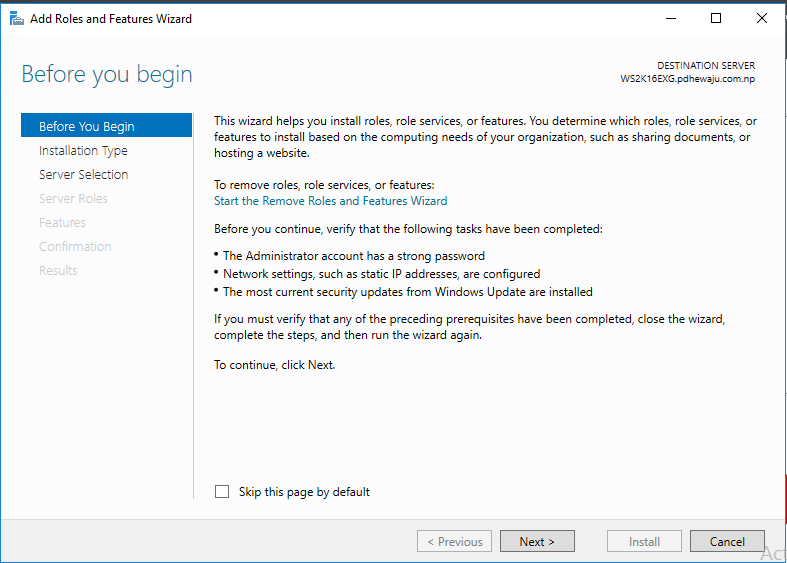Open Start the Remove Roles and Features Wizard link
This screenshot has height=563, width=787.
(330, 201)
